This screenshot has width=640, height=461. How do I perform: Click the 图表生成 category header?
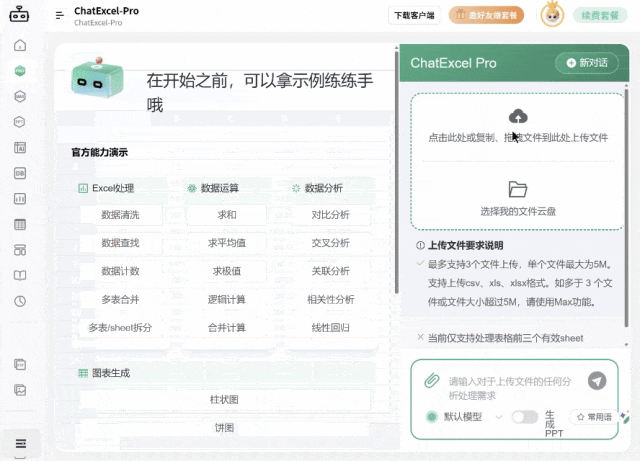[104, 373]
